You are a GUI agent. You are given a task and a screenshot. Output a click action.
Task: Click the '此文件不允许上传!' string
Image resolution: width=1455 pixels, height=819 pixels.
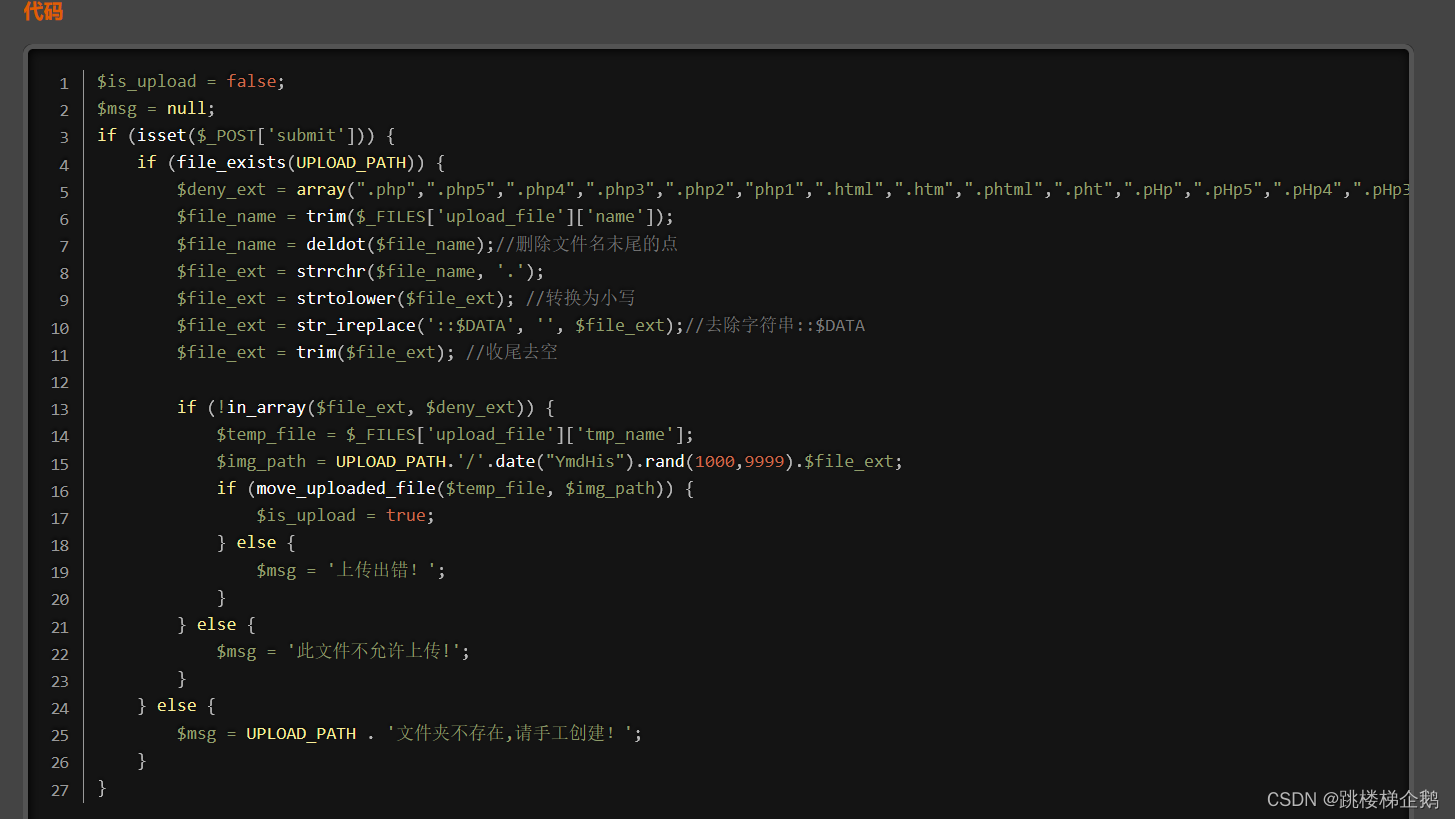click(x=378, y=651)
